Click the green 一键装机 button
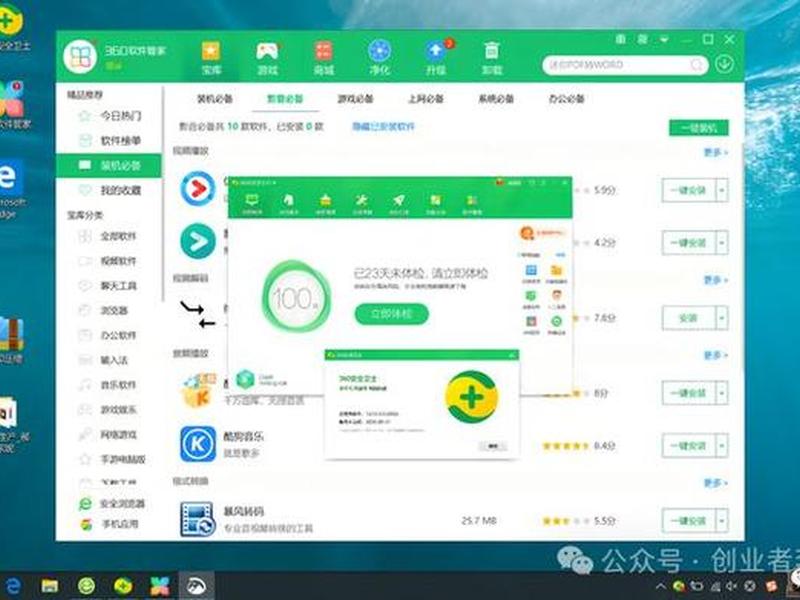The height and width of the screenshot is (600, 800). pyautogui.click(x=698, y=128)
